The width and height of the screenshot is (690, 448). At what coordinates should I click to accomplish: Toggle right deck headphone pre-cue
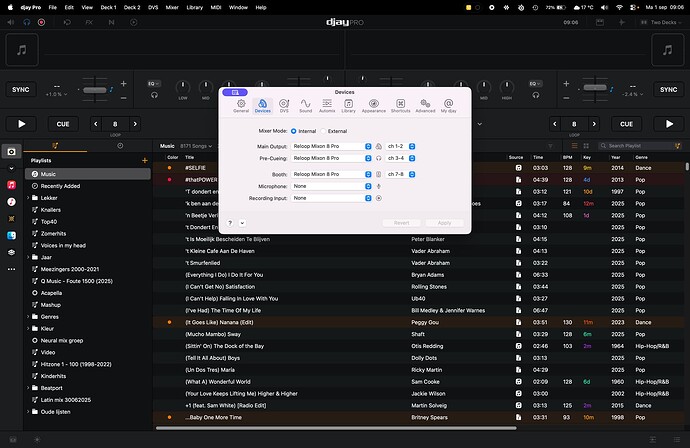[x=536, y=95]
